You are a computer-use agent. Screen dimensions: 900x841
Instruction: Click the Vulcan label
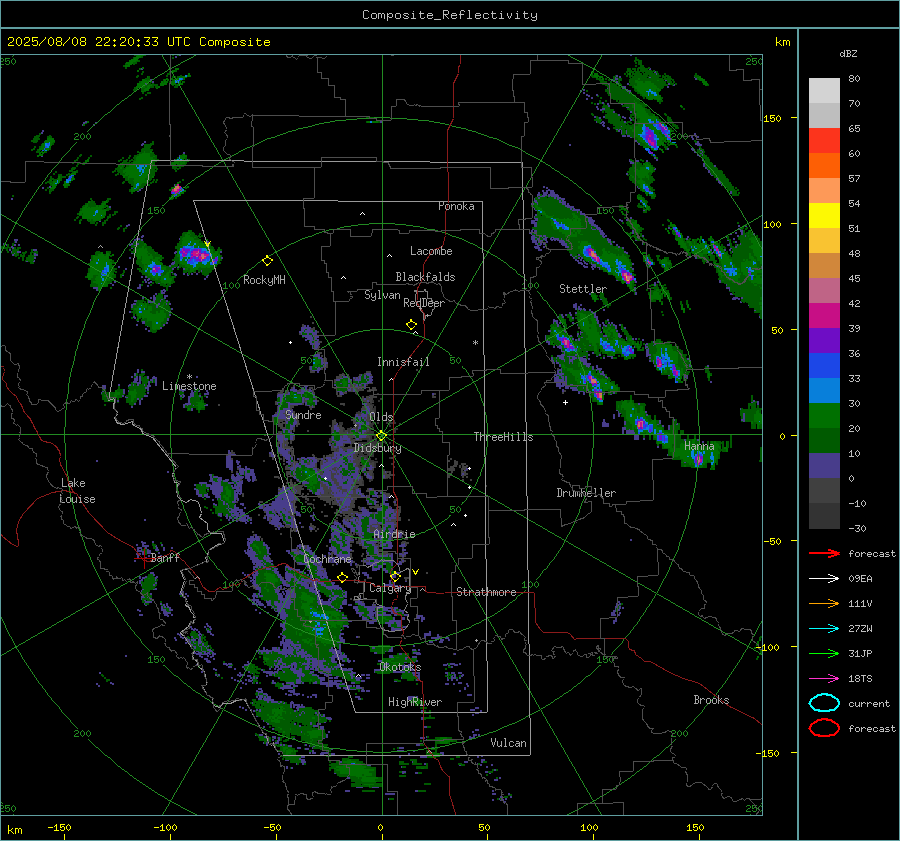point(509,743)
